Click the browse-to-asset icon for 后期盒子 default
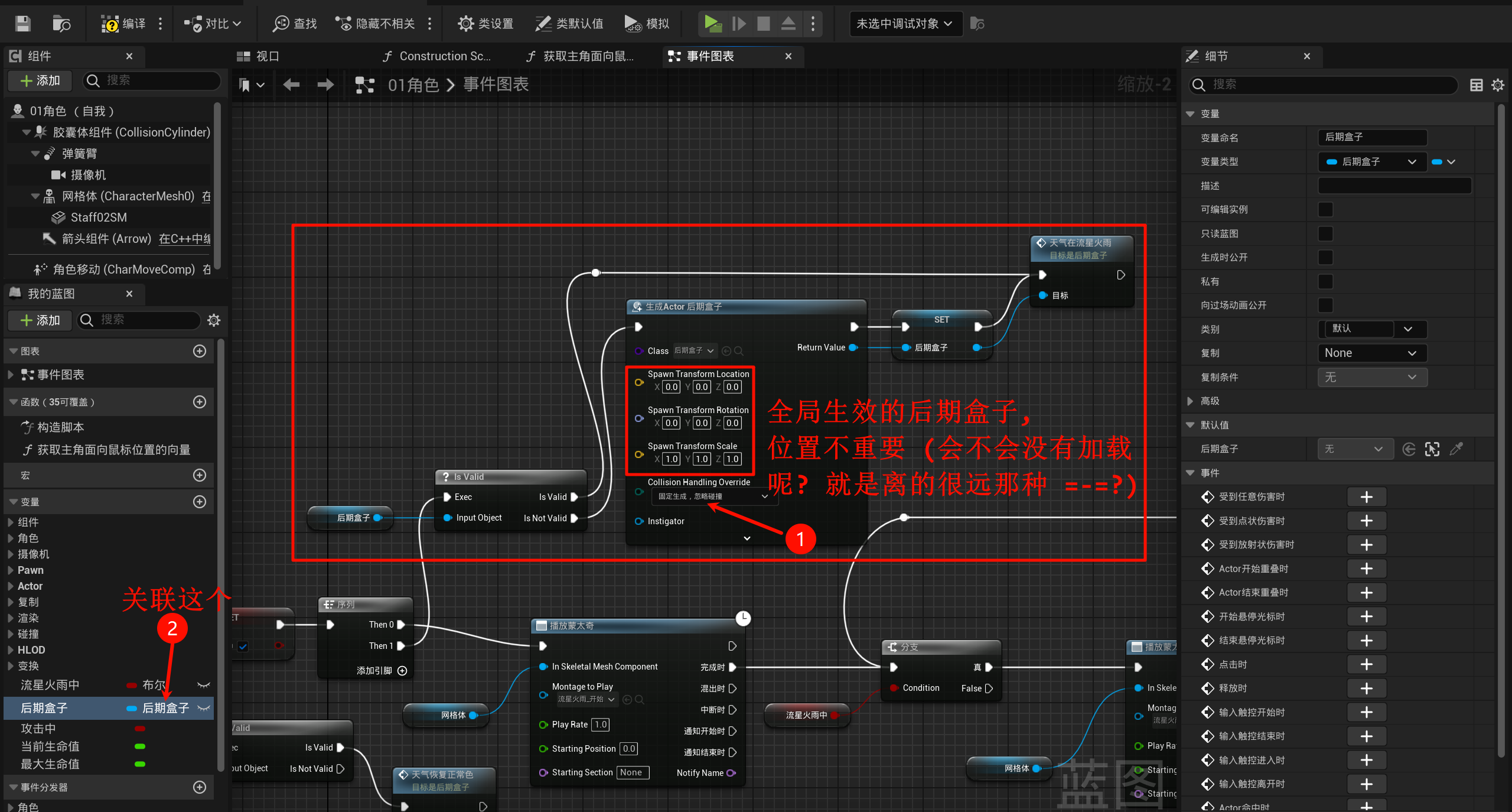 coord(1432,449)
